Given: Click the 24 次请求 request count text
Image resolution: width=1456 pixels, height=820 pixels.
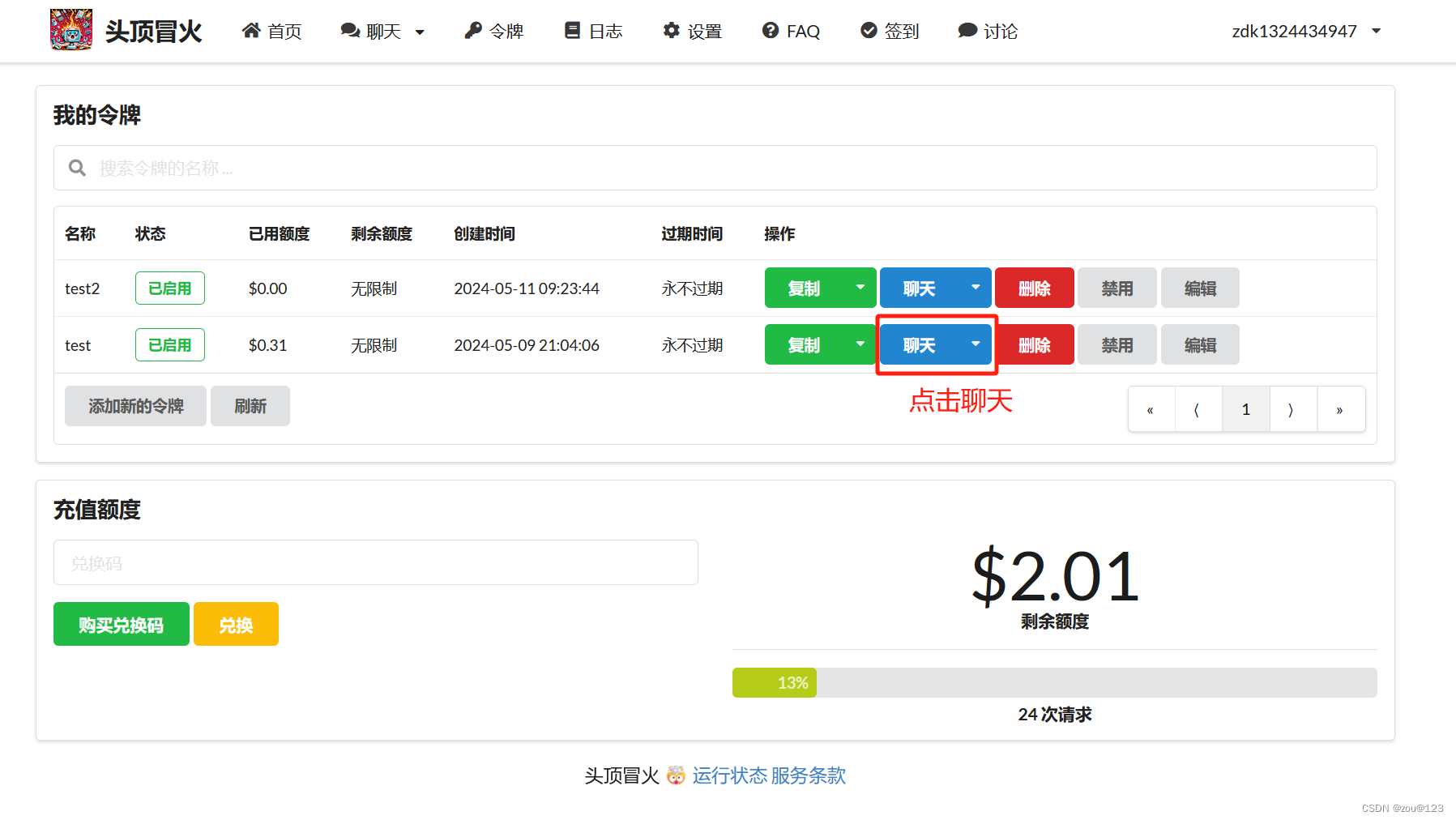Looking at the screenshot, I should pos(1055,714).
